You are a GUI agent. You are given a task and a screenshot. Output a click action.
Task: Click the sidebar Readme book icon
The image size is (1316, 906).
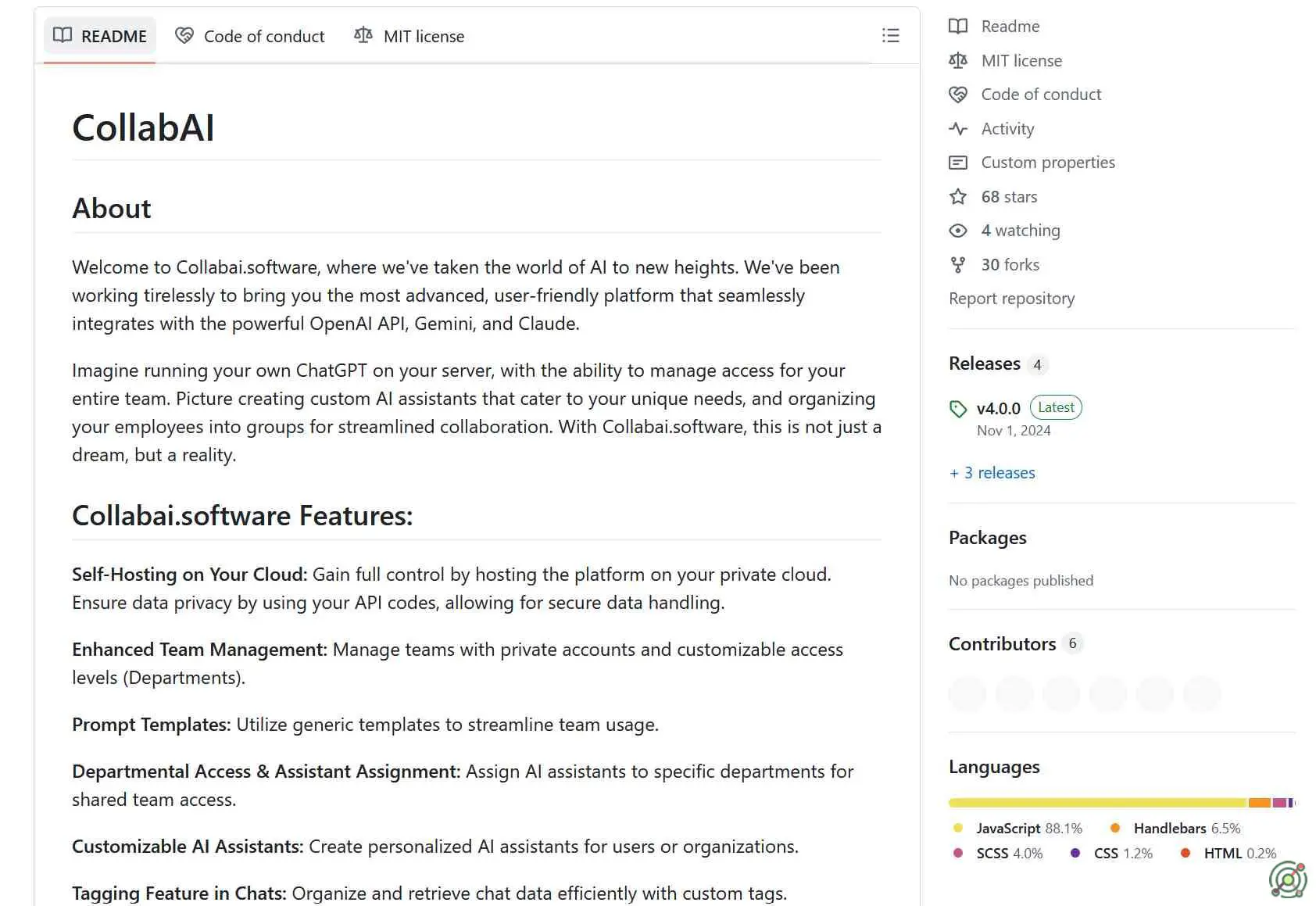(x=958, y=26)
